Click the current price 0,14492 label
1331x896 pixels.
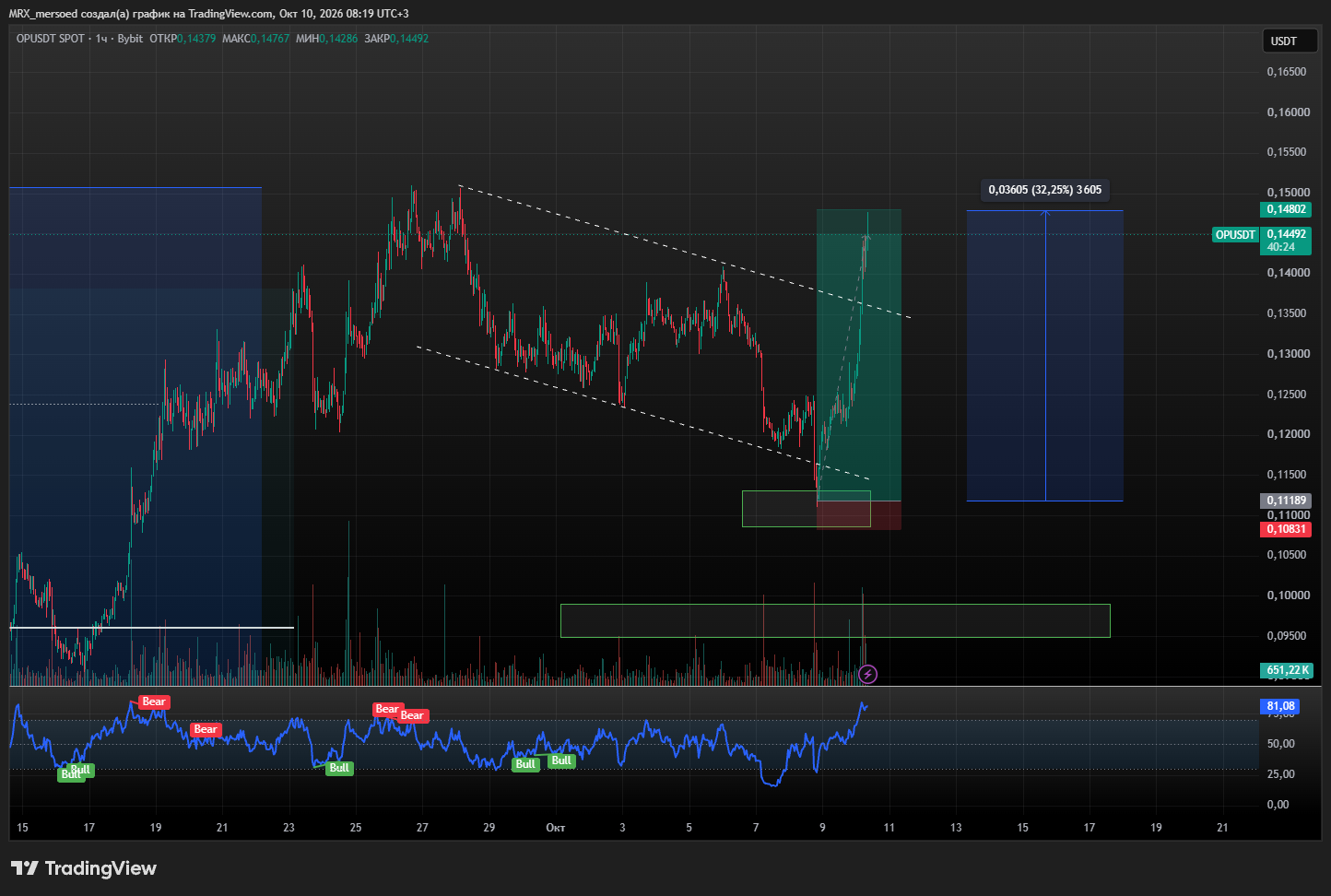(x=1286, y=234)
